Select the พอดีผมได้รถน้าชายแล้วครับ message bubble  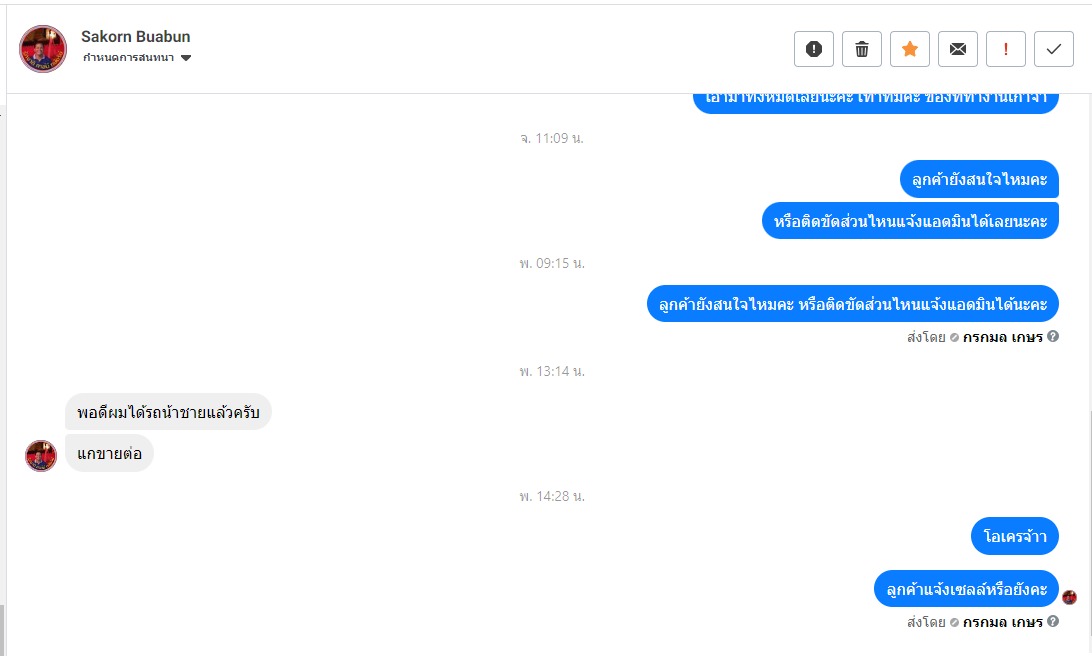(168, 412)
